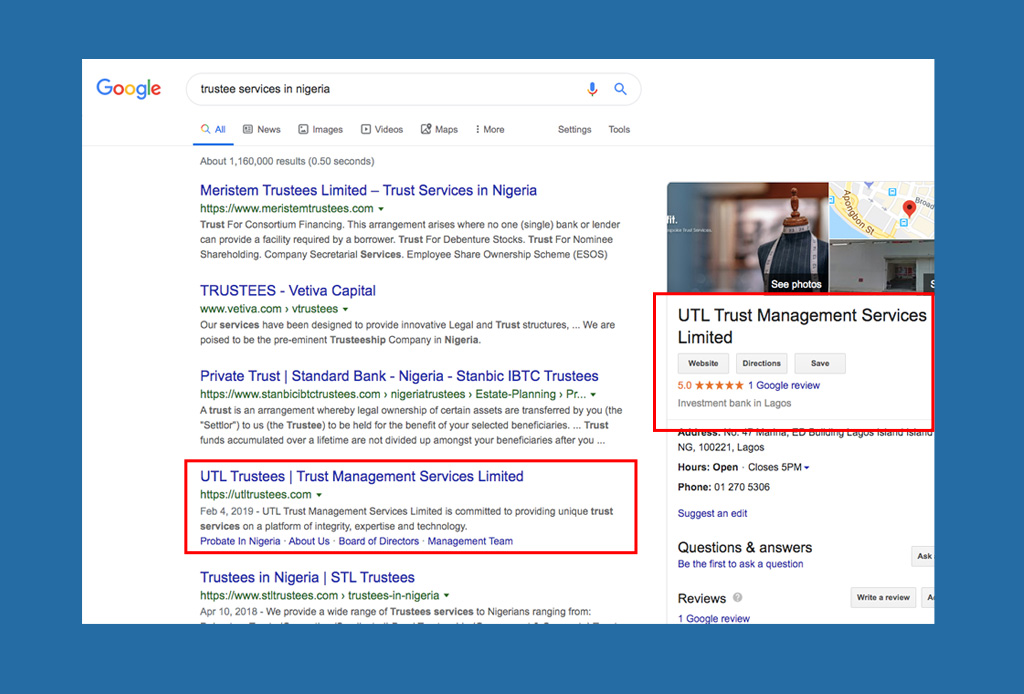Open the More search options menu
Viewport: 1024px width, 694px height.
pyautogui.click(x=490, y=129)
